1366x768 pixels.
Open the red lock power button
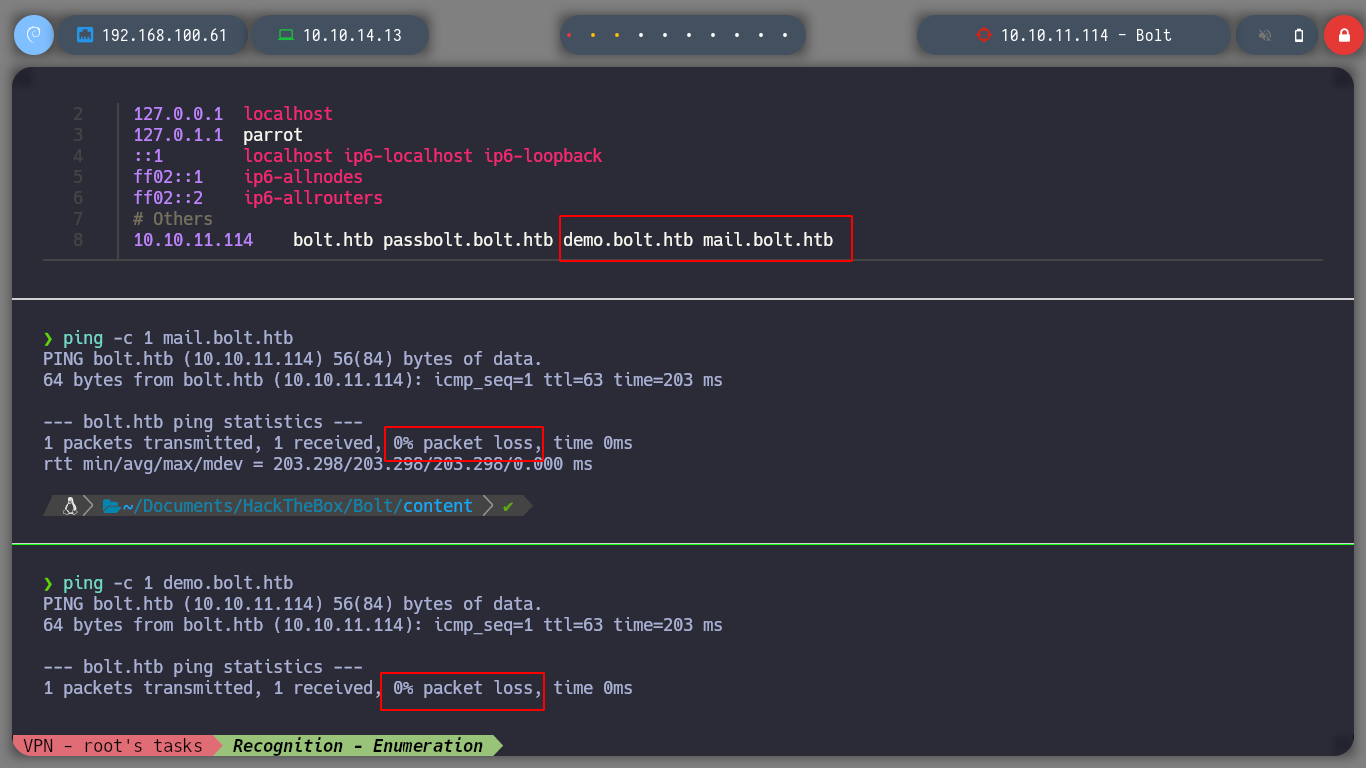click(1343, 35)
